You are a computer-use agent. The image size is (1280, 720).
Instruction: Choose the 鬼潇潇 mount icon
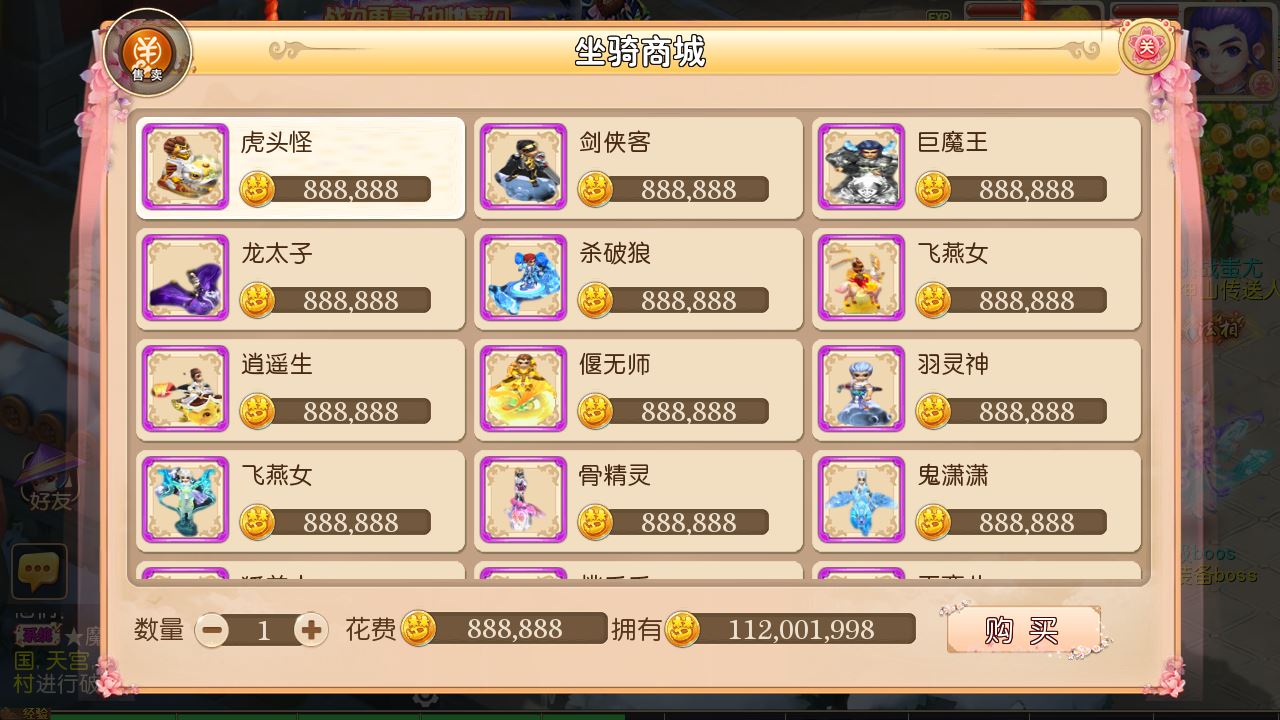pyautogui.click(x=862, y=500)
